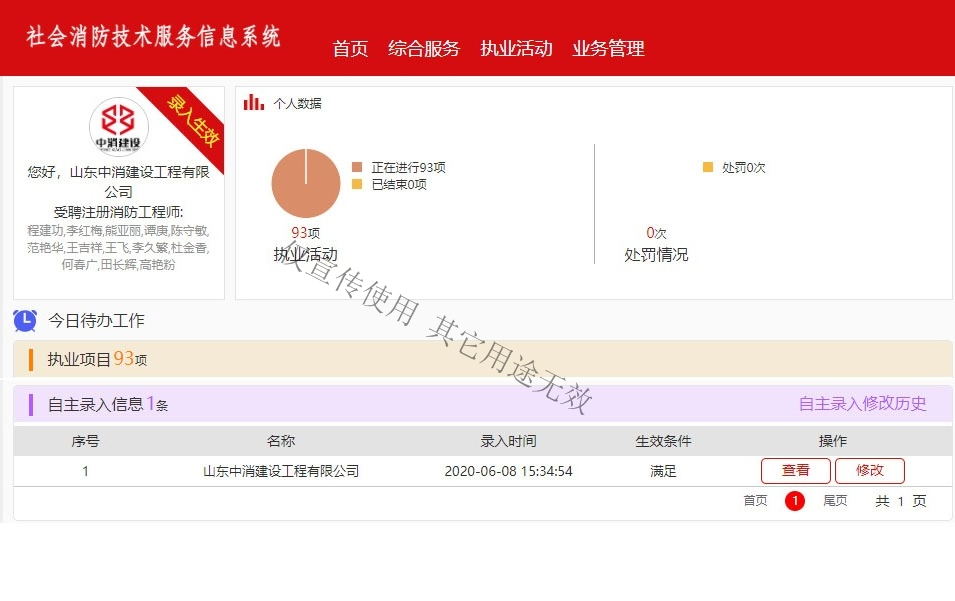
Task: Click the 中消建设 company logo avatar
Action: [x=118, y=128]
